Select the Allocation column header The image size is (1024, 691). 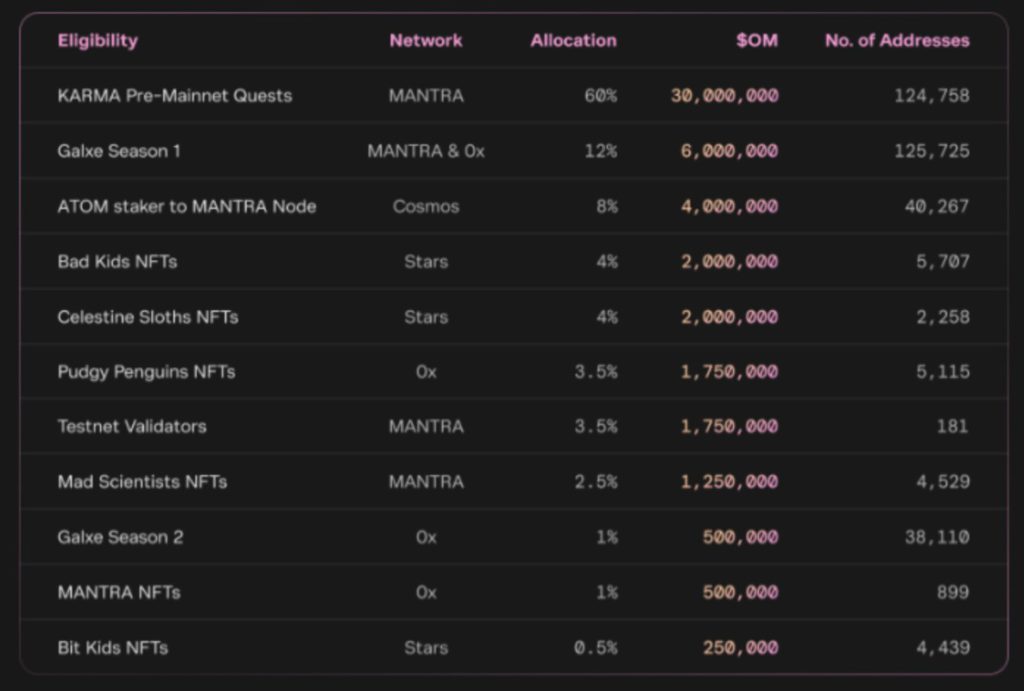(573, 41)
